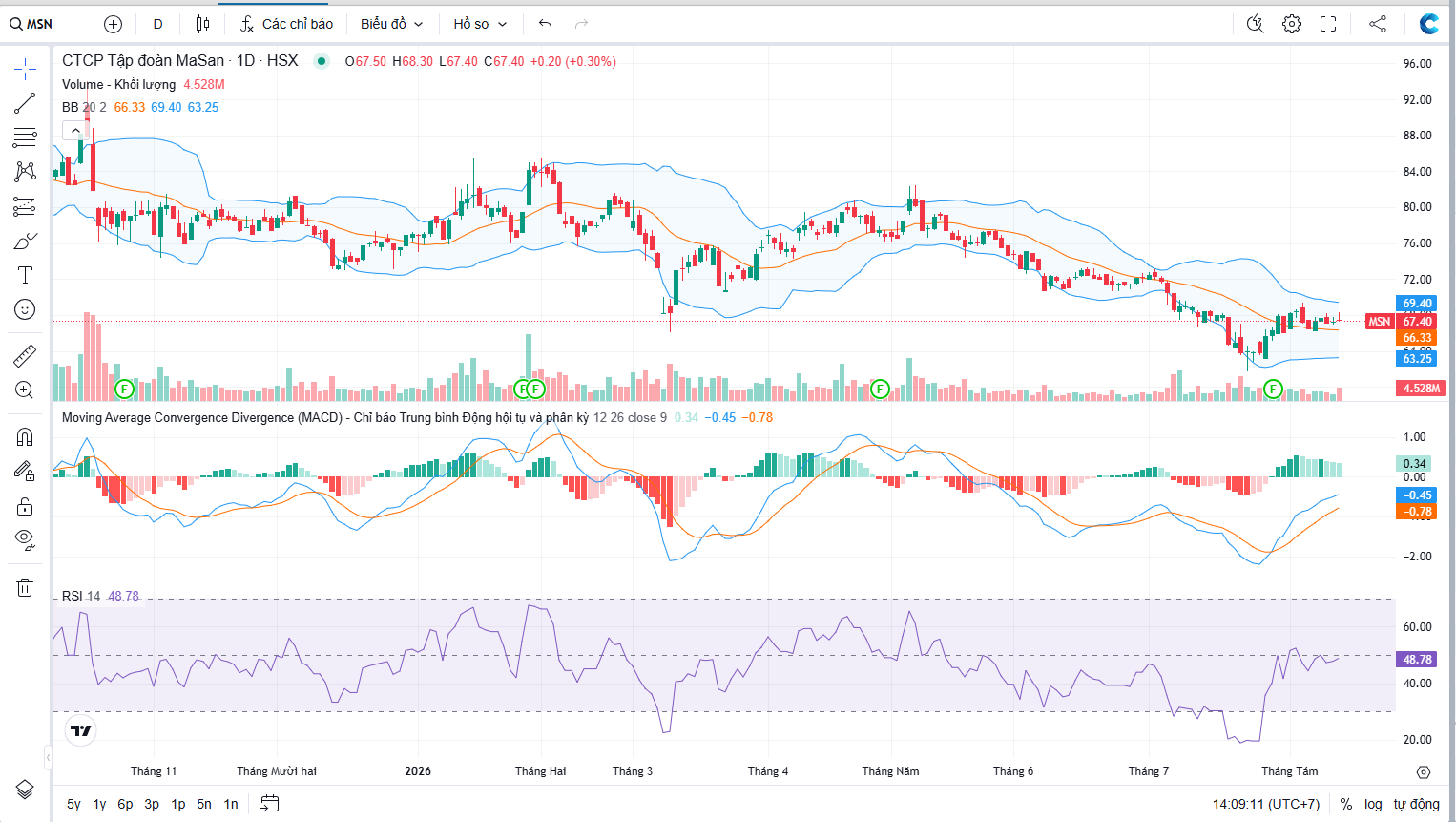Open the candlestick chart style selector
This screenshot has width=1456, height=822.
[202, 24]
